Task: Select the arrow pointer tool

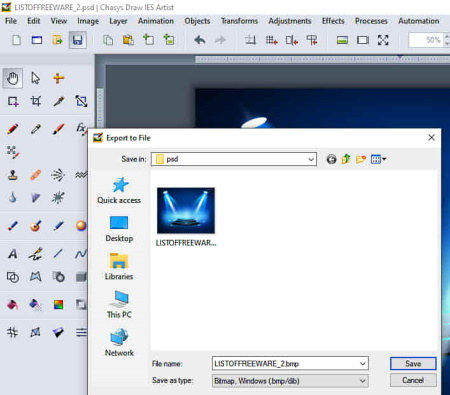Action: click(x=35, y=79)
